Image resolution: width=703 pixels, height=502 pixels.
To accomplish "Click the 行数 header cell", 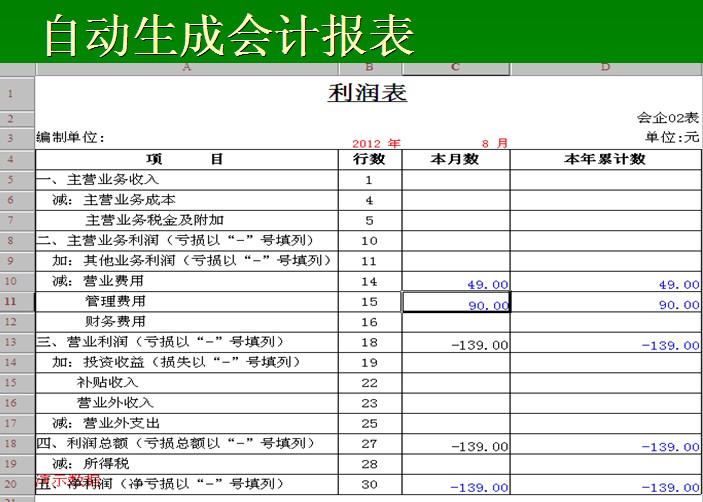I will (370, 160).
